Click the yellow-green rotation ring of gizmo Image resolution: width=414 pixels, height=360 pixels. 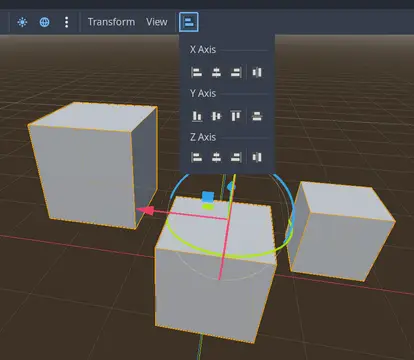(x=233, y=256)
